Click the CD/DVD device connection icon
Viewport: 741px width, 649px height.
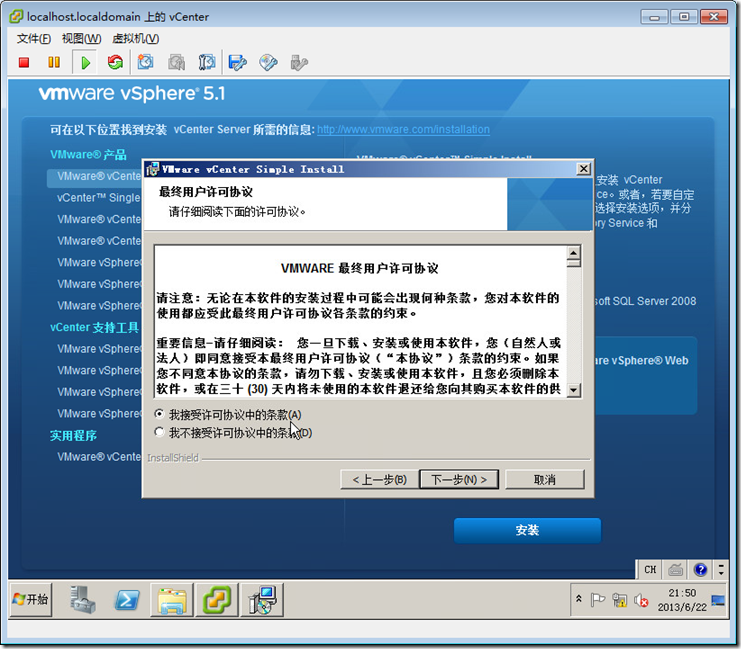268,62
